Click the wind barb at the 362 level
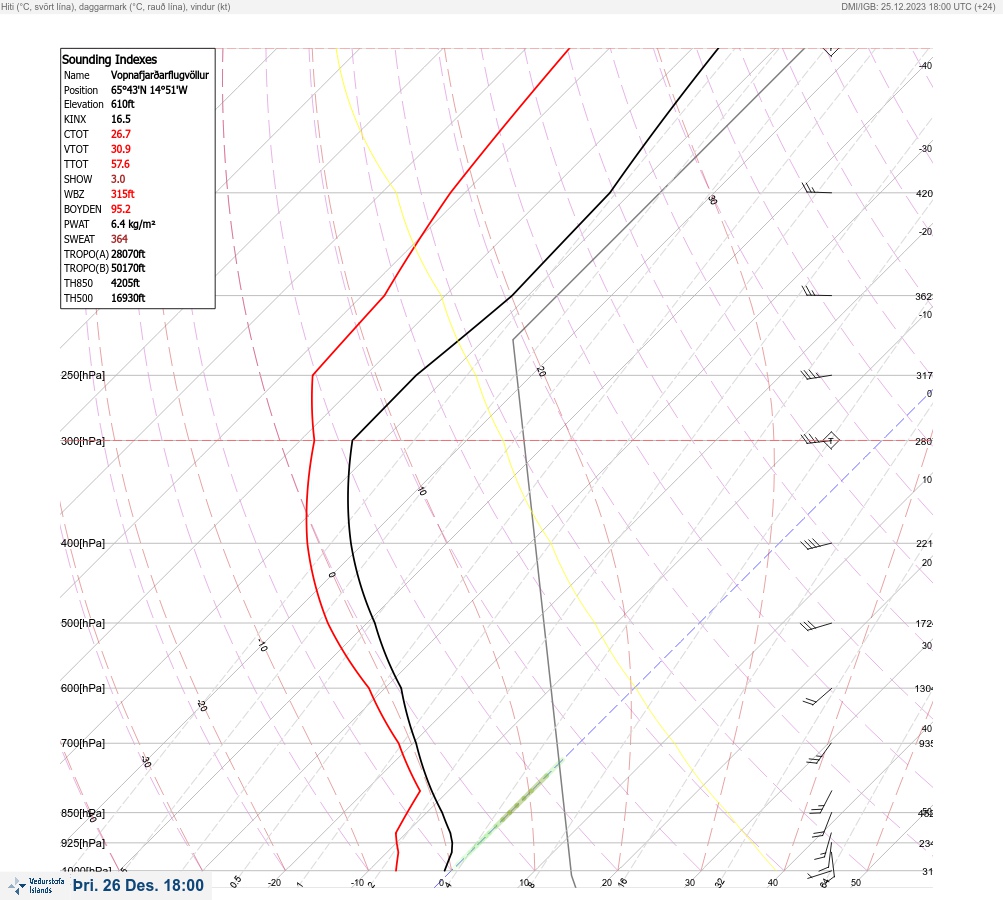The image size is (1003, 900). 817,291
